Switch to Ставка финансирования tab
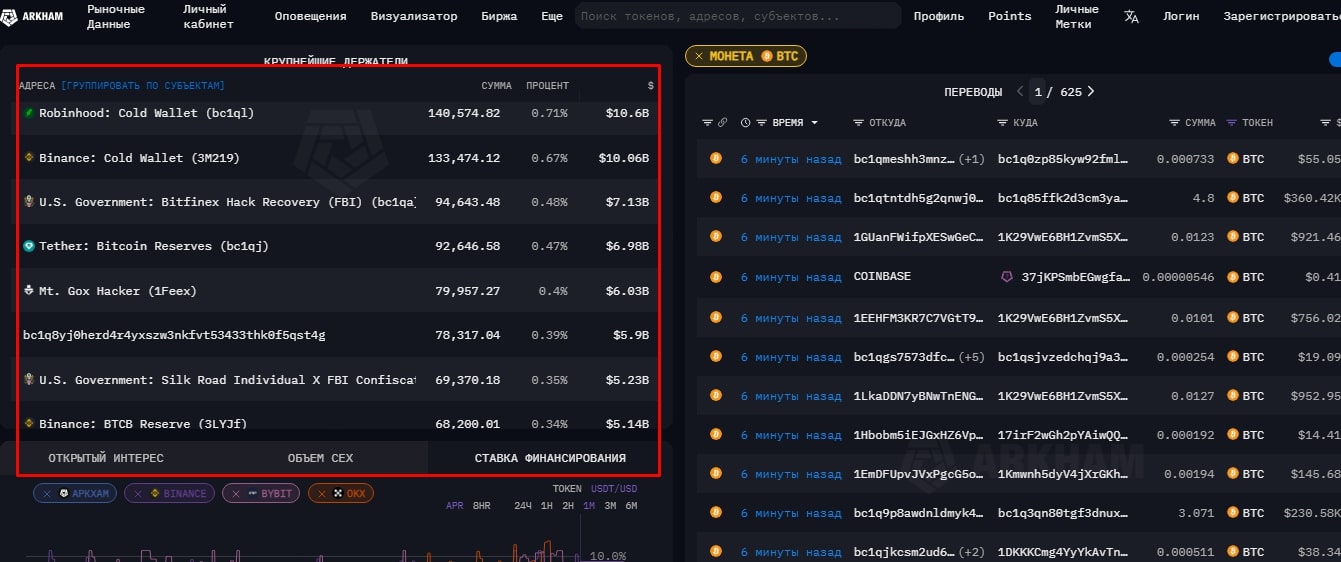 click(x=550, y=458)
